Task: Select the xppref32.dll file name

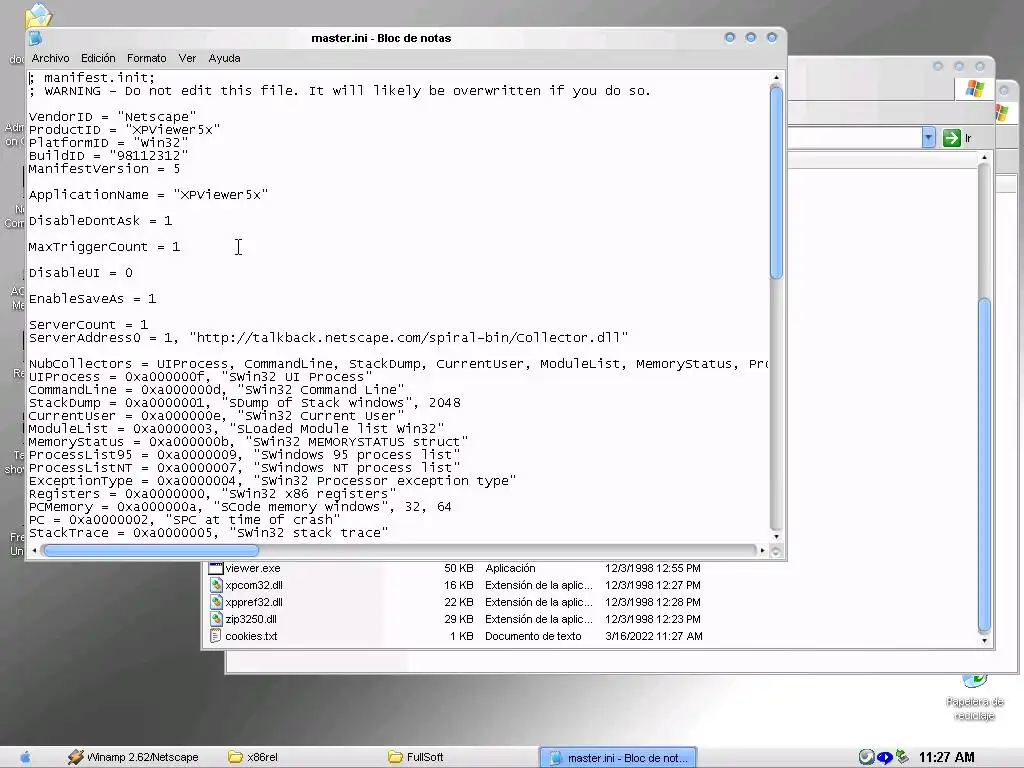Action: pos(254,602)
